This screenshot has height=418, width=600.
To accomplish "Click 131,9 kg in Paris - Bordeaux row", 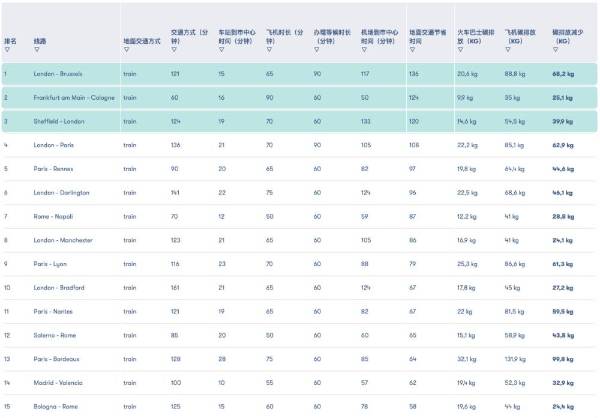I will [515, 359].
